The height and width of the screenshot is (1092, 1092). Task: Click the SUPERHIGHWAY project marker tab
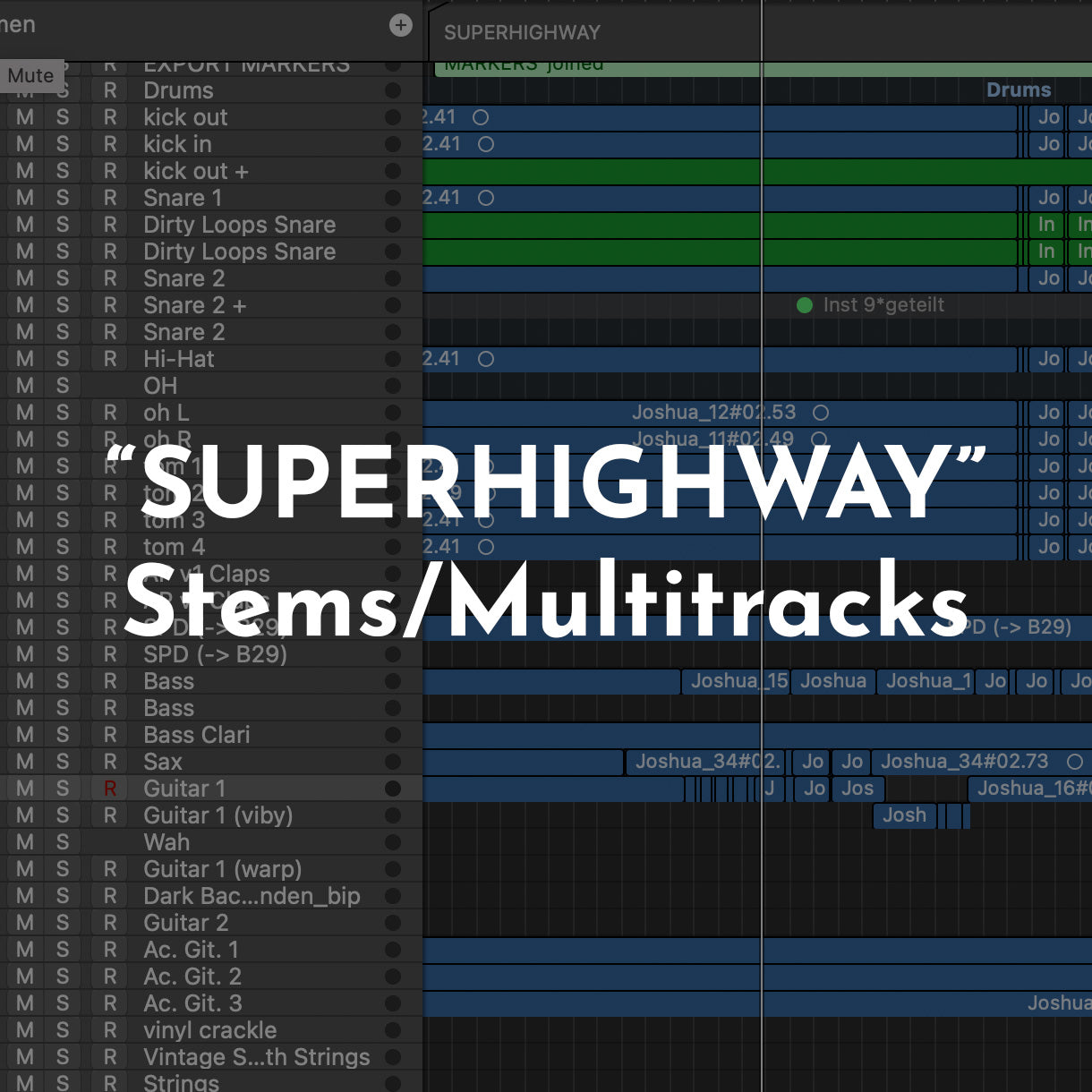click(522, 33)
